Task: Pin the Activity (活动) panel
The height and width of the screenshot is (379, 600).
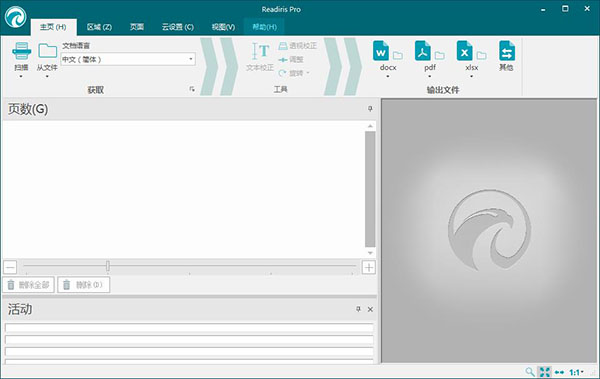Action: tap(359, 309)
